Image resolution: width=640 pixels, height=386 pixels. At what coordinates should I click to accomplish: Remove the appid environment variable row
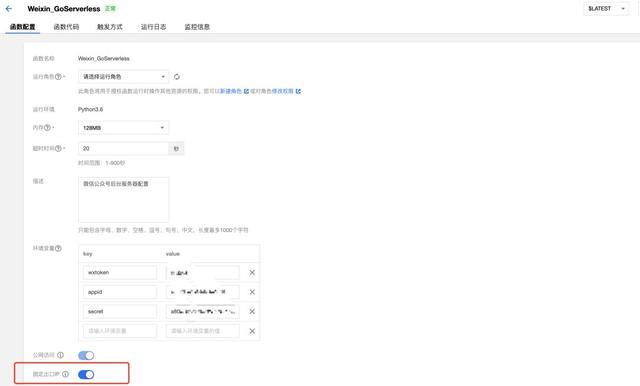click(x=252, y=292)
